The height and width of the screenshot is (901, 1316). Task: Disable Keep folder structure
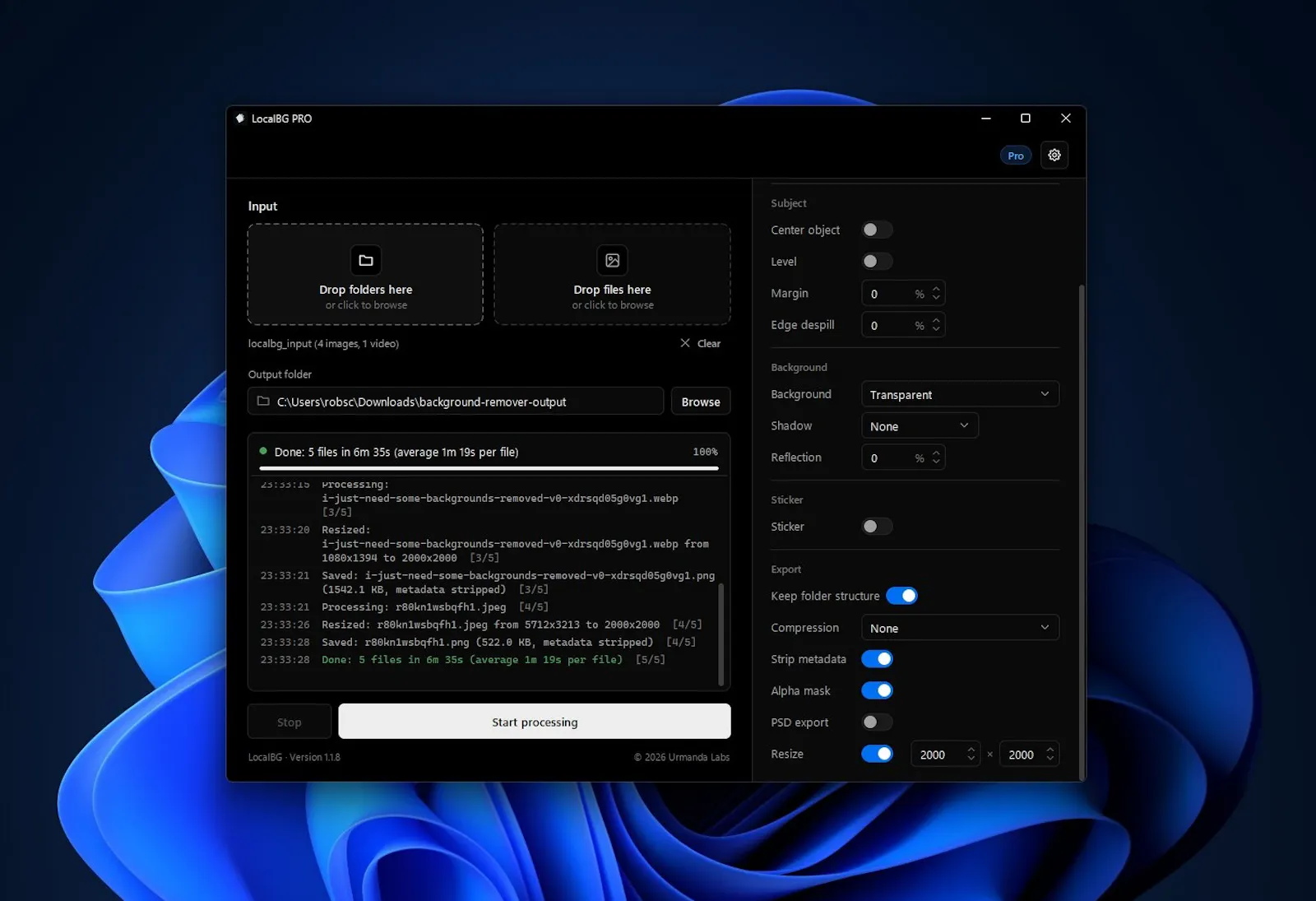click(901, 596)
